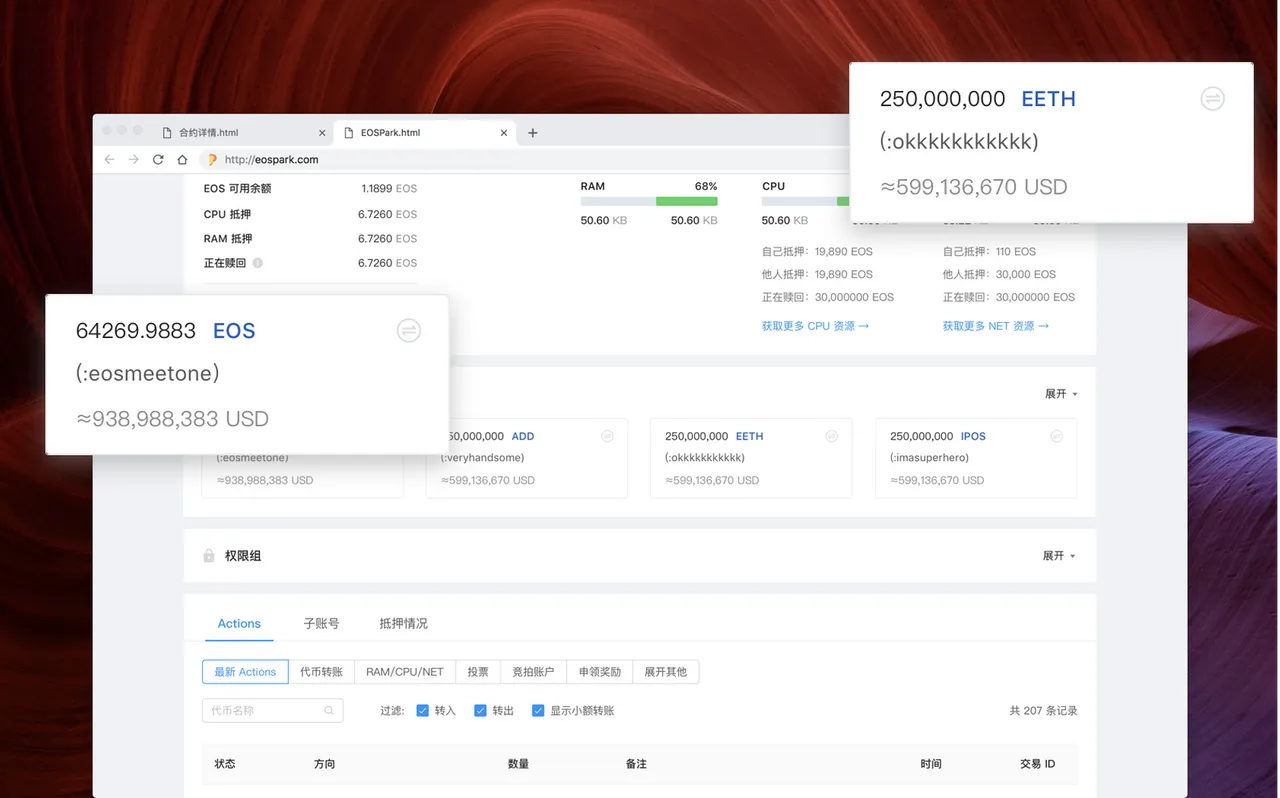This screenshot has width=1280, height=798.
Task: Close the EOSPark.html tab
Action: click(504, 132)
